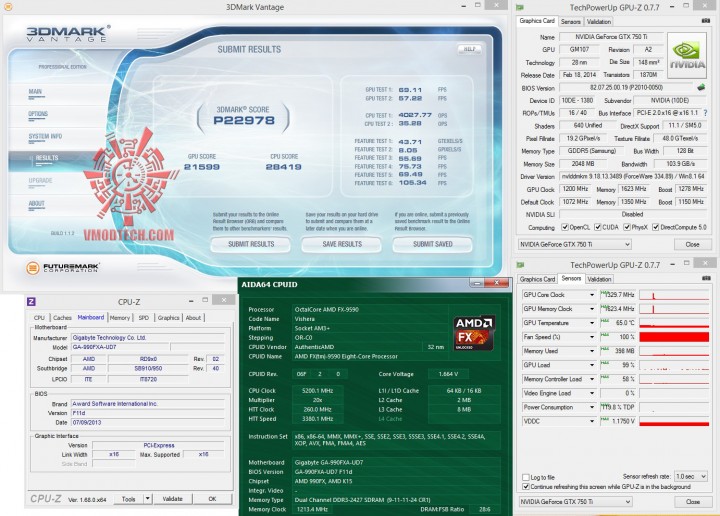
Task: Toggle the CUDA checkbox
Action: point(597,227)
